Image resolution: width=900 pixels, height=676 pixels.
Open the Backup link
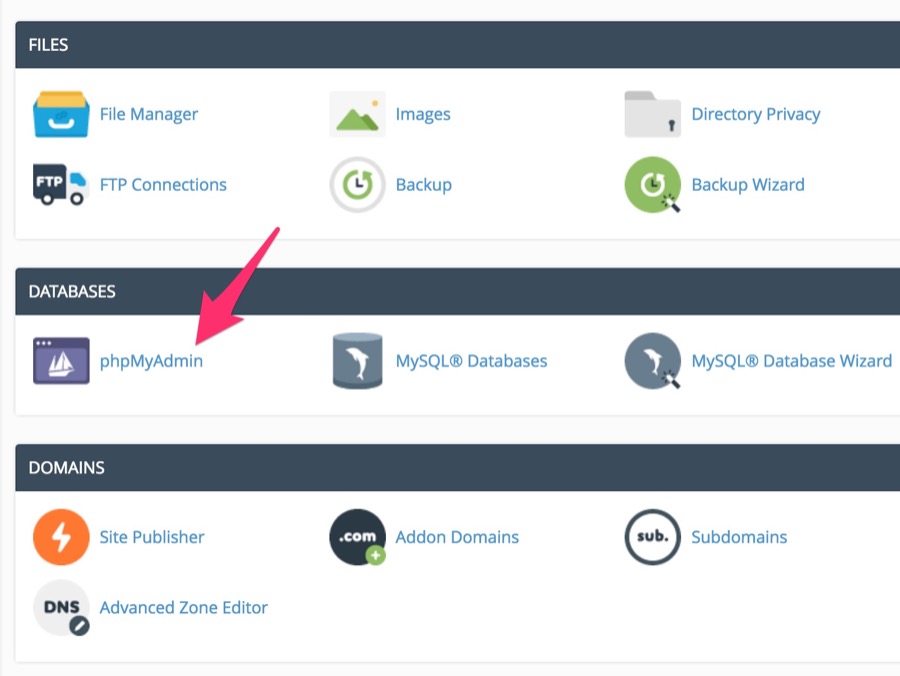point(424,185)
